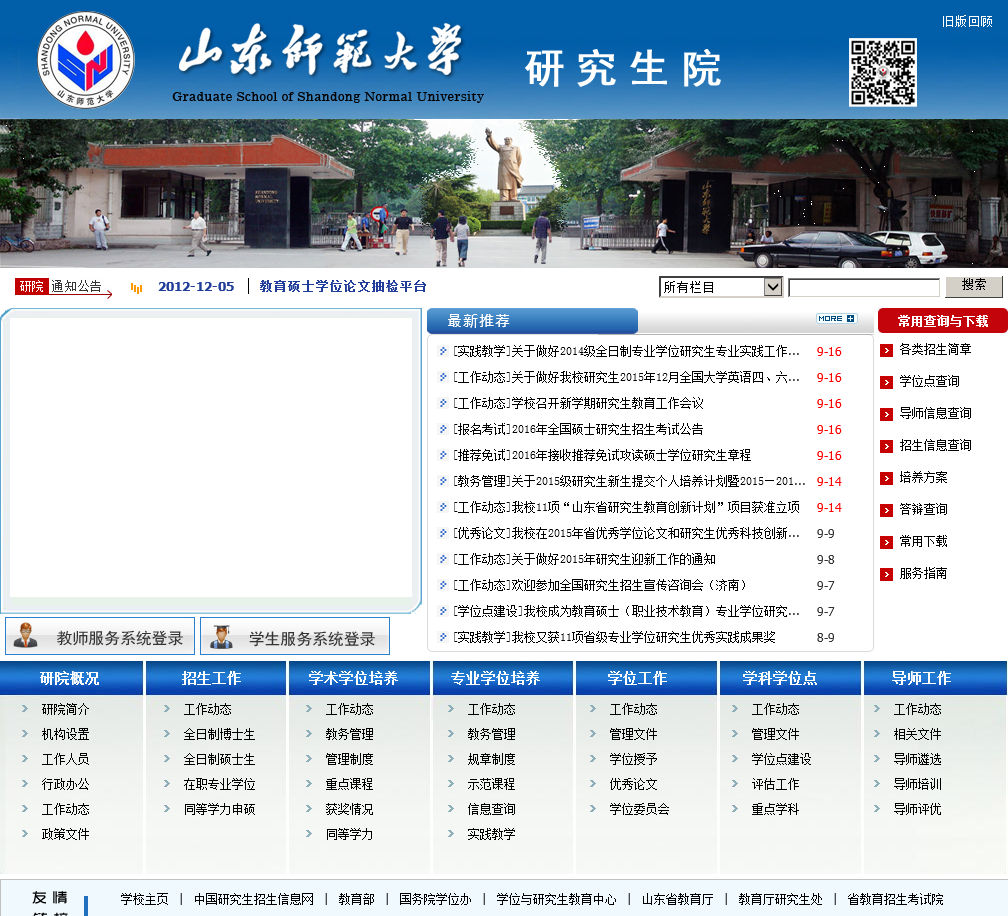This screenshot has width=1008, height=916.
Task: Click the search text input field
Action: (864, 287)
